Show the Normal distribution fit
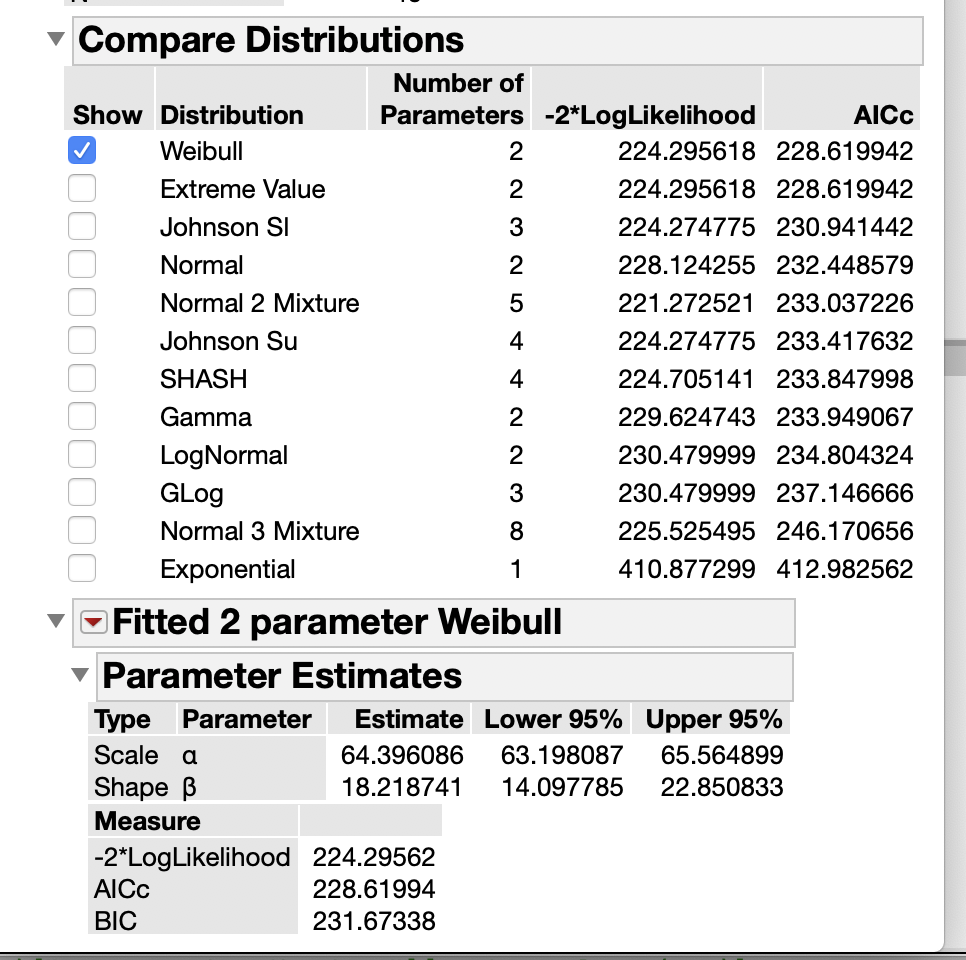Viewport: 966px width, 960px height. (x=82, y=264)
